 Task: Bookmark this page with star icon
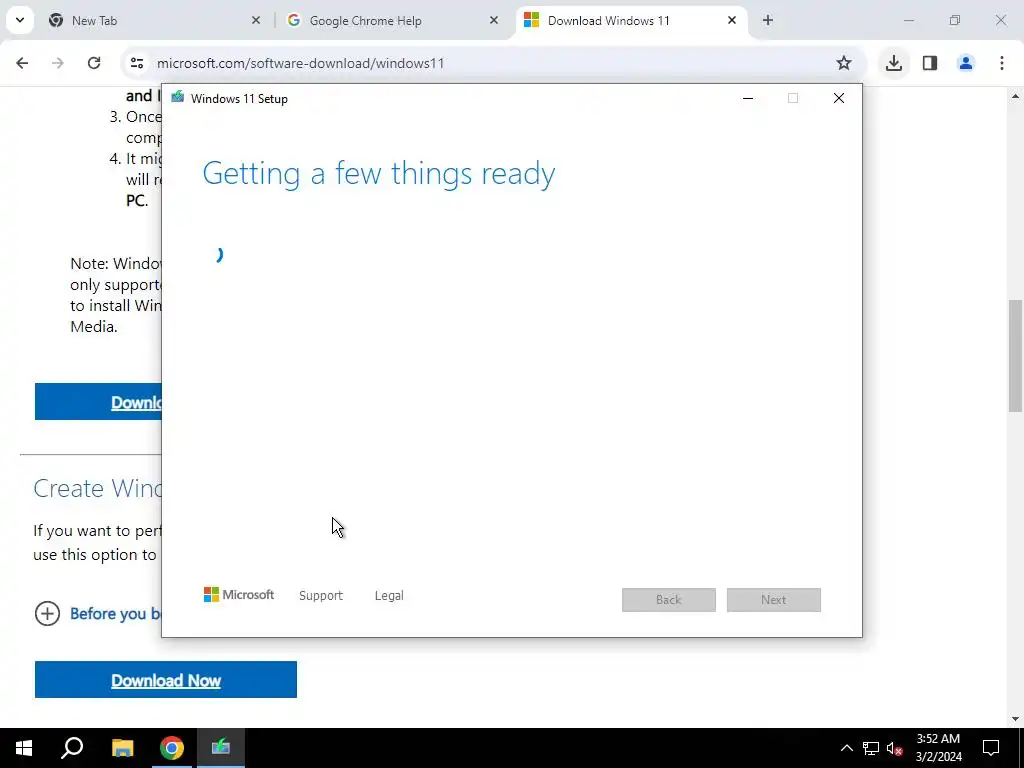pyautogui.click(x=844, y=63)
